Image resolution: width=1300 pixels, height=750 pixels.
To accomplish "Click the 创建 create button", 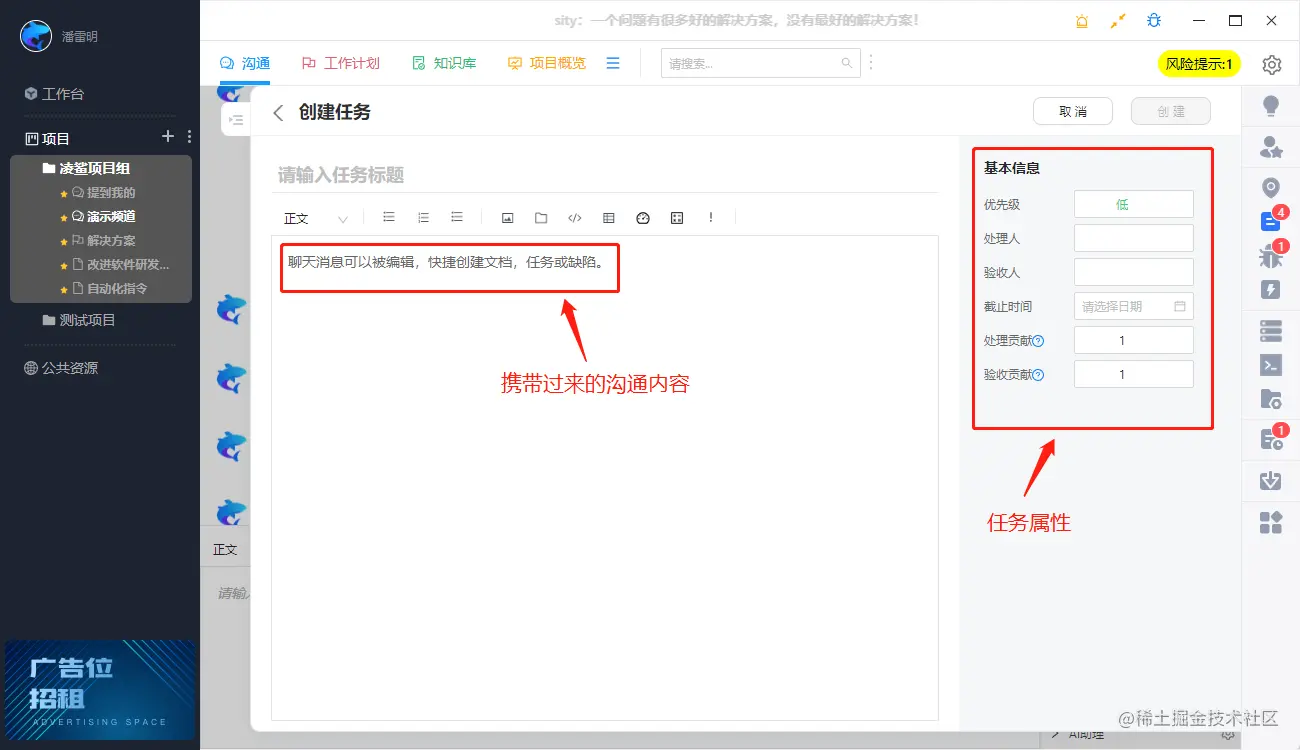I will (1171, 111).
